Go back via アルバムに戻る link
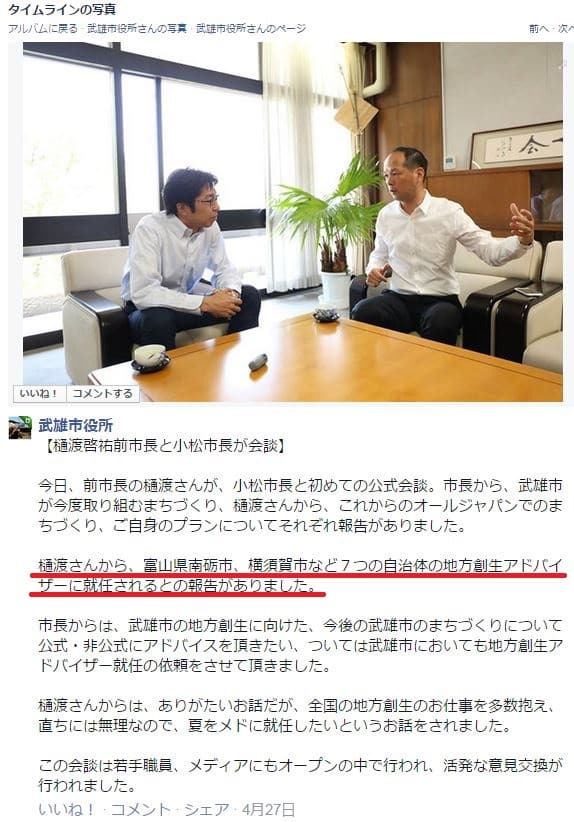574x822 pixels. pos(42,28)
